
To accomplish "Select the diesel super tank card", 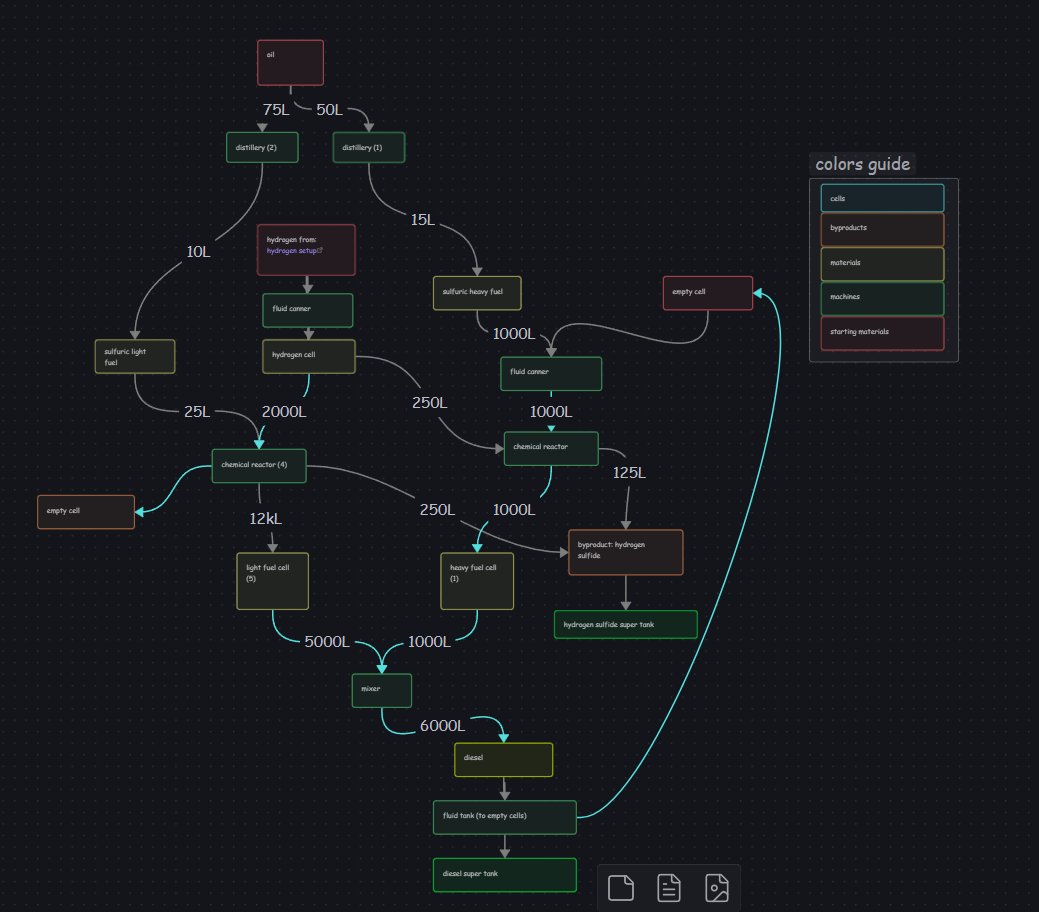I will coord(505,875).
